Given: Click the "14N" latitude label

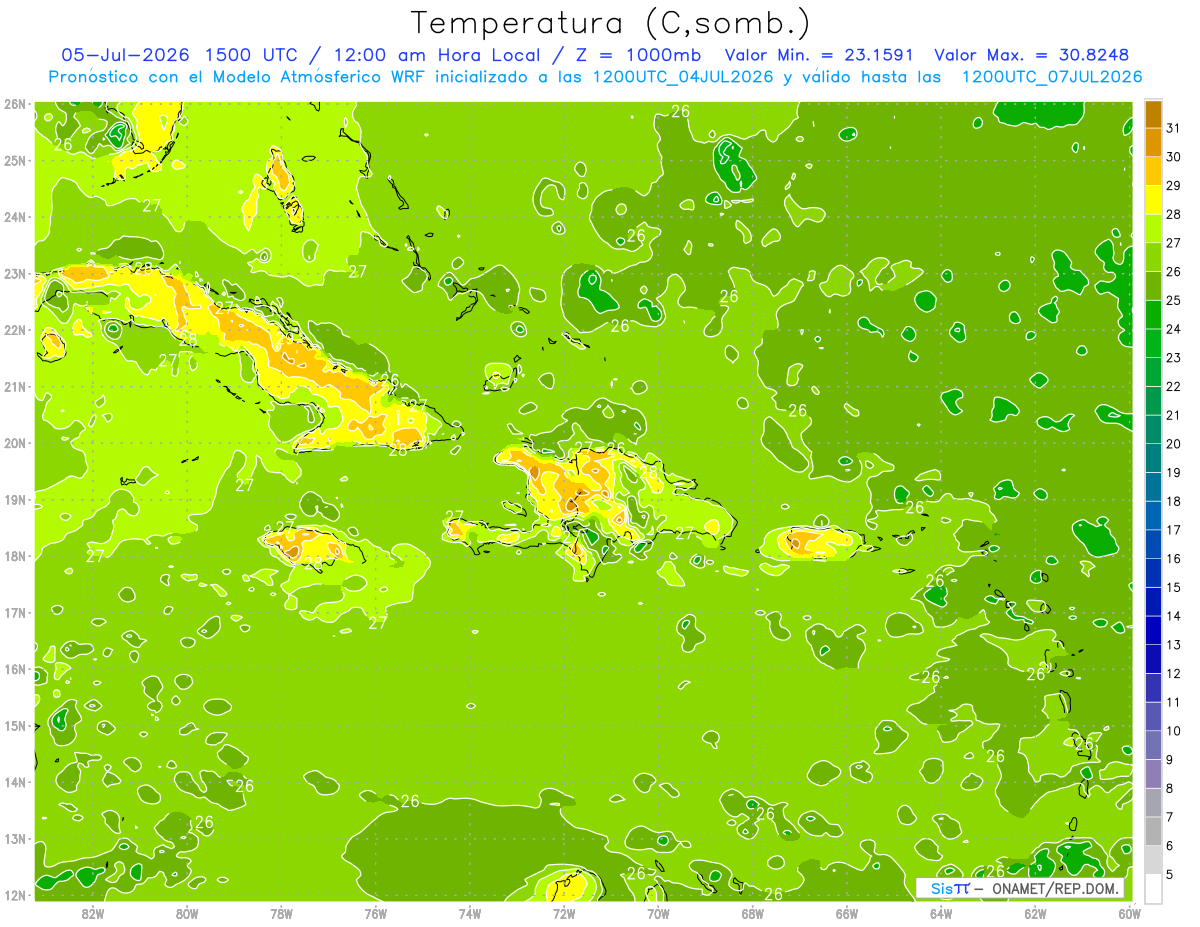Looking at the screenshot, I should pyautogui.click(x=14, y=782).
